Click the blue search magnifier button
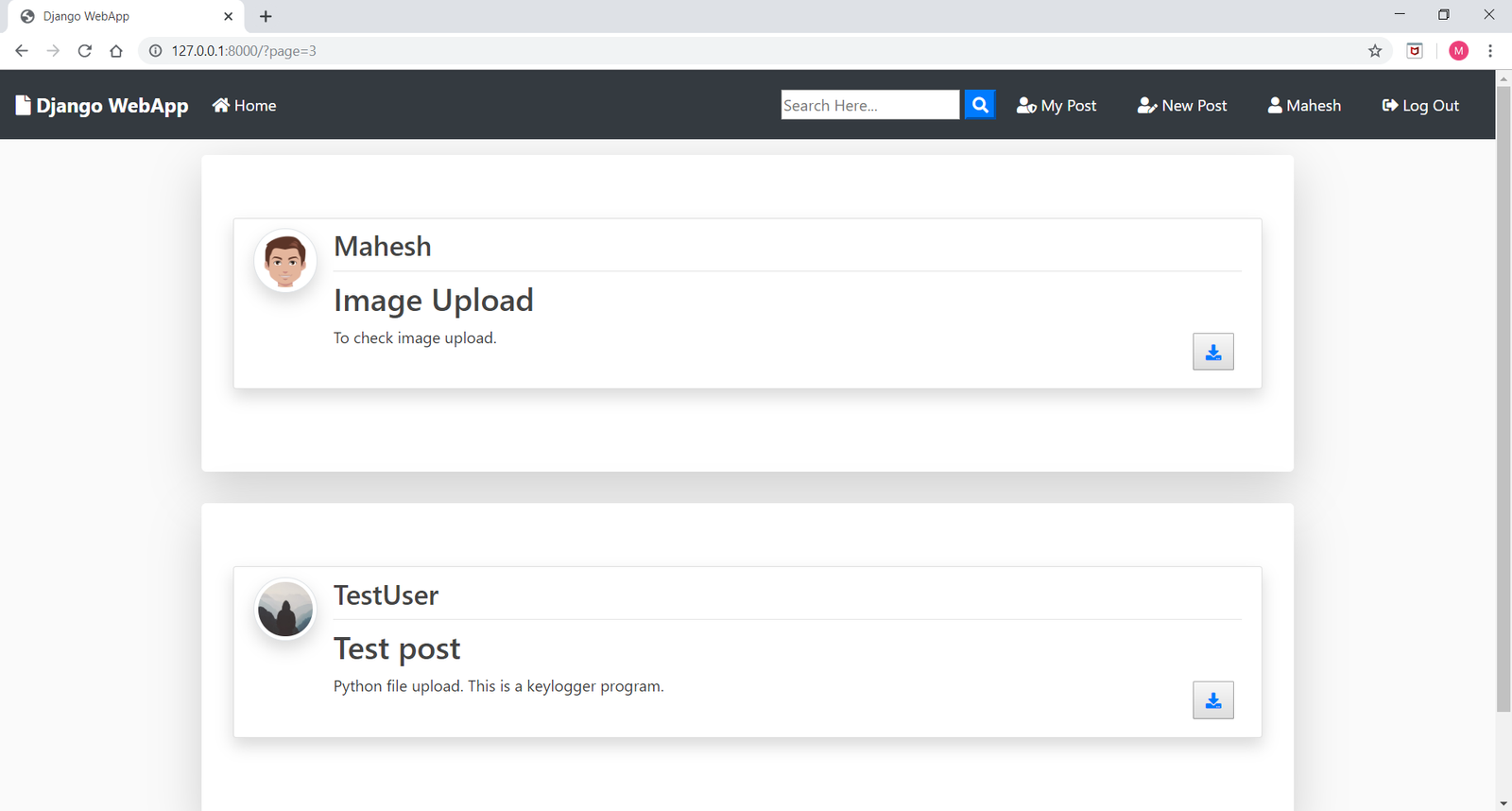The image size is (1512, 811). (x=980, y=105)
